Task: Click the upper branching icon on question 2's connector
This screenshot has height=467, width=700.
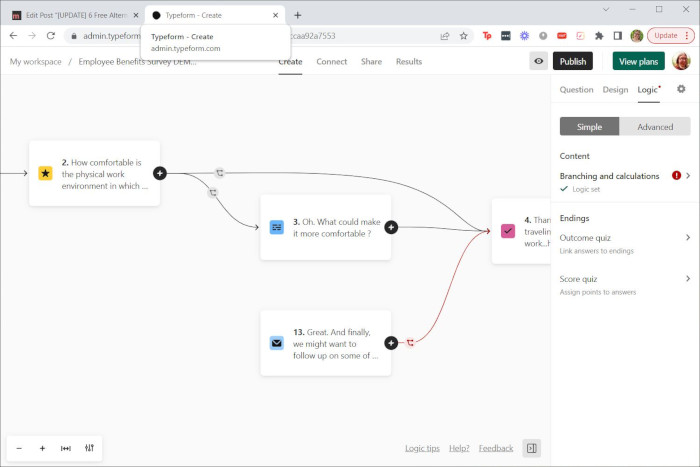Action: point(219,173)
